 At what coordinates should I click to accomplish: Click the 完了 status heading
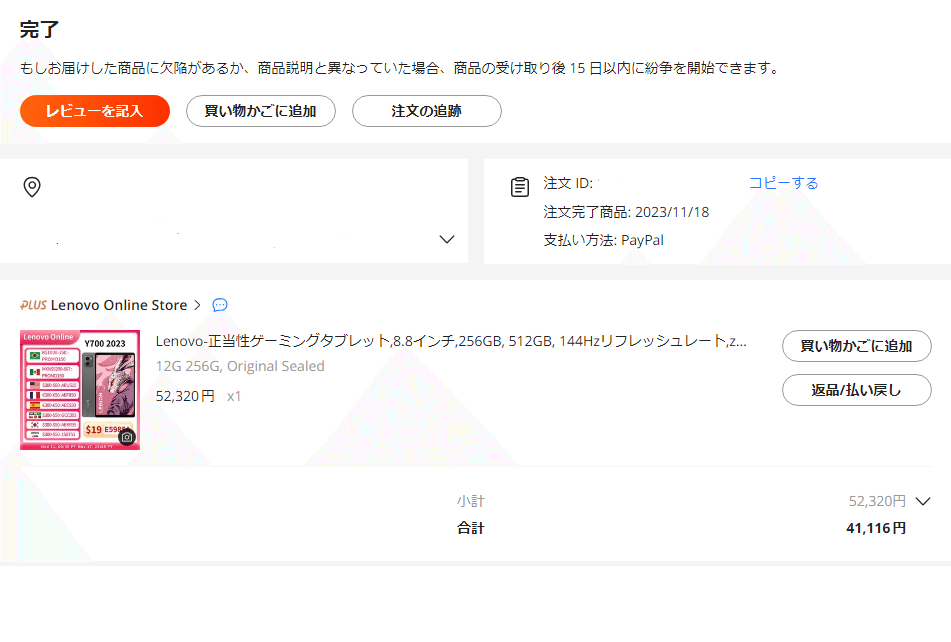[39, 29]
